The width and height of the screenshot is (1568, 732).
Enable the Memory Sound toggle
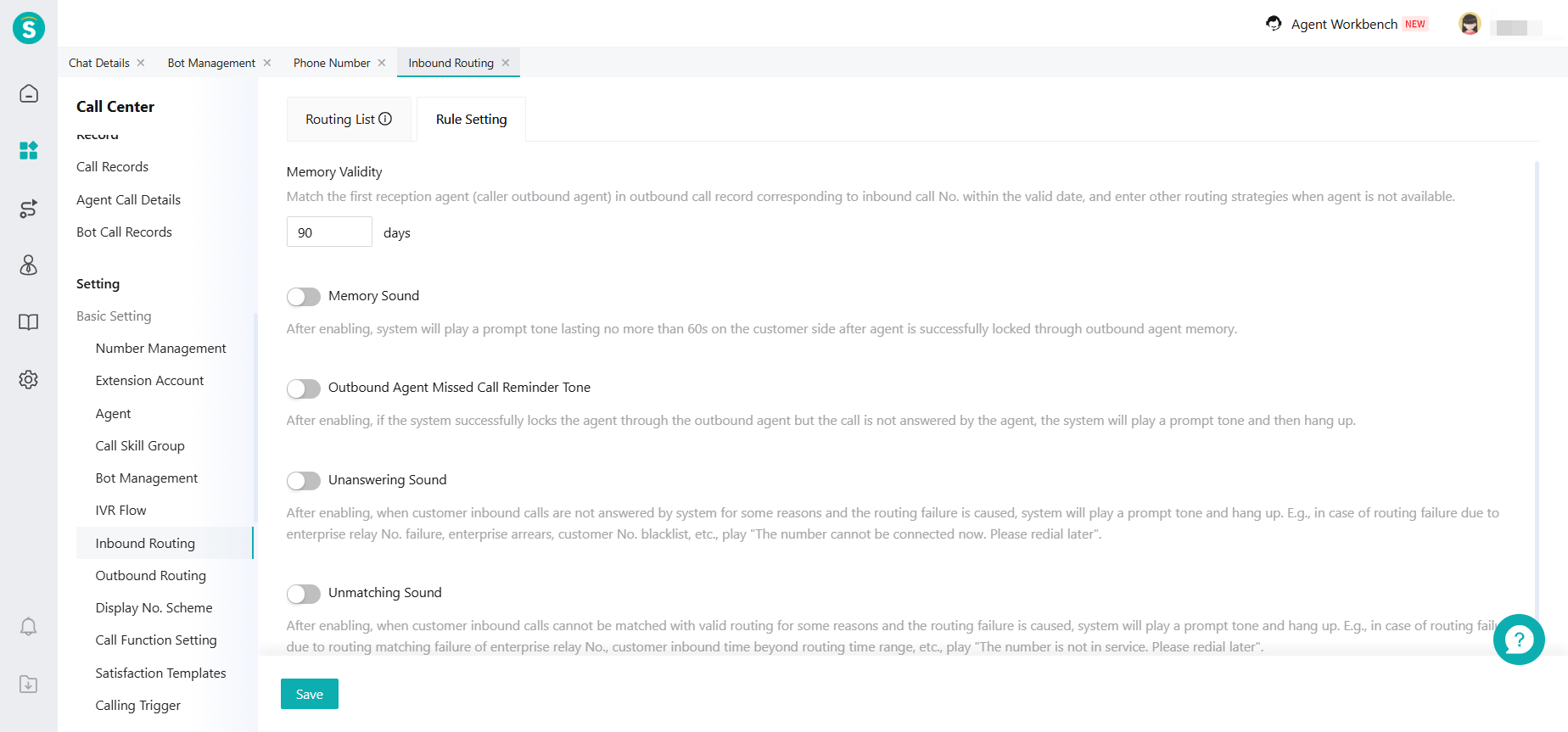point(304,297)
